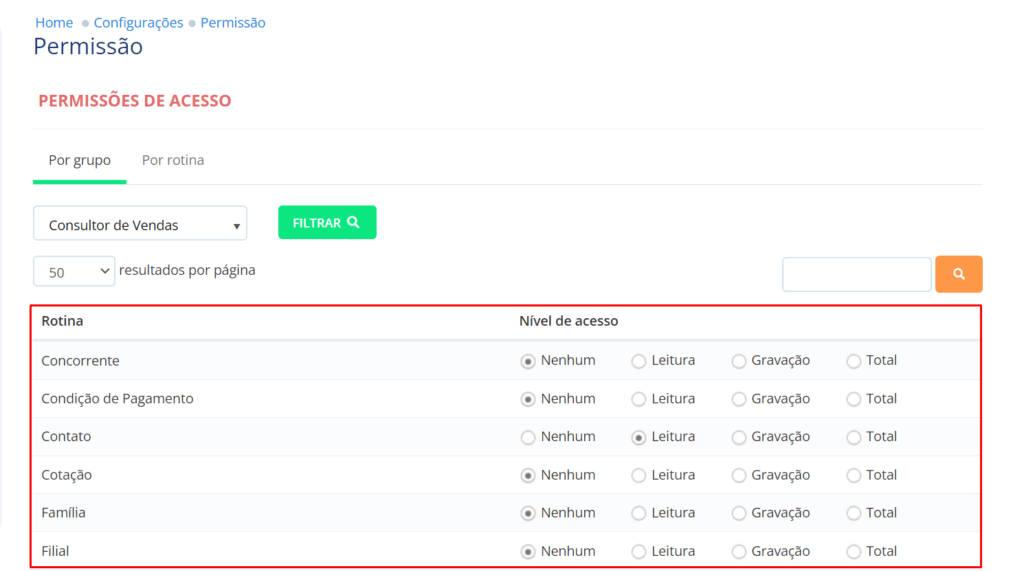Select Leitura for Filial
Viewport: 1024px width, 571px height.
[639, 552]
